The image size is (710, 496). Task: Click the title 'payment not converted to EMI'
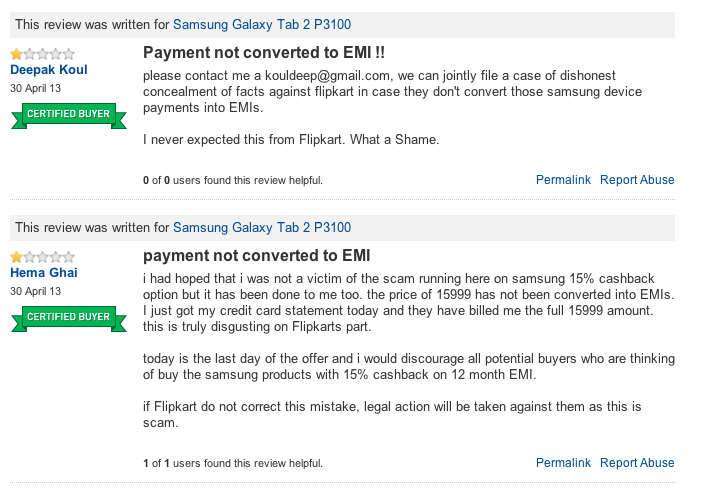(x=257, y=255)
